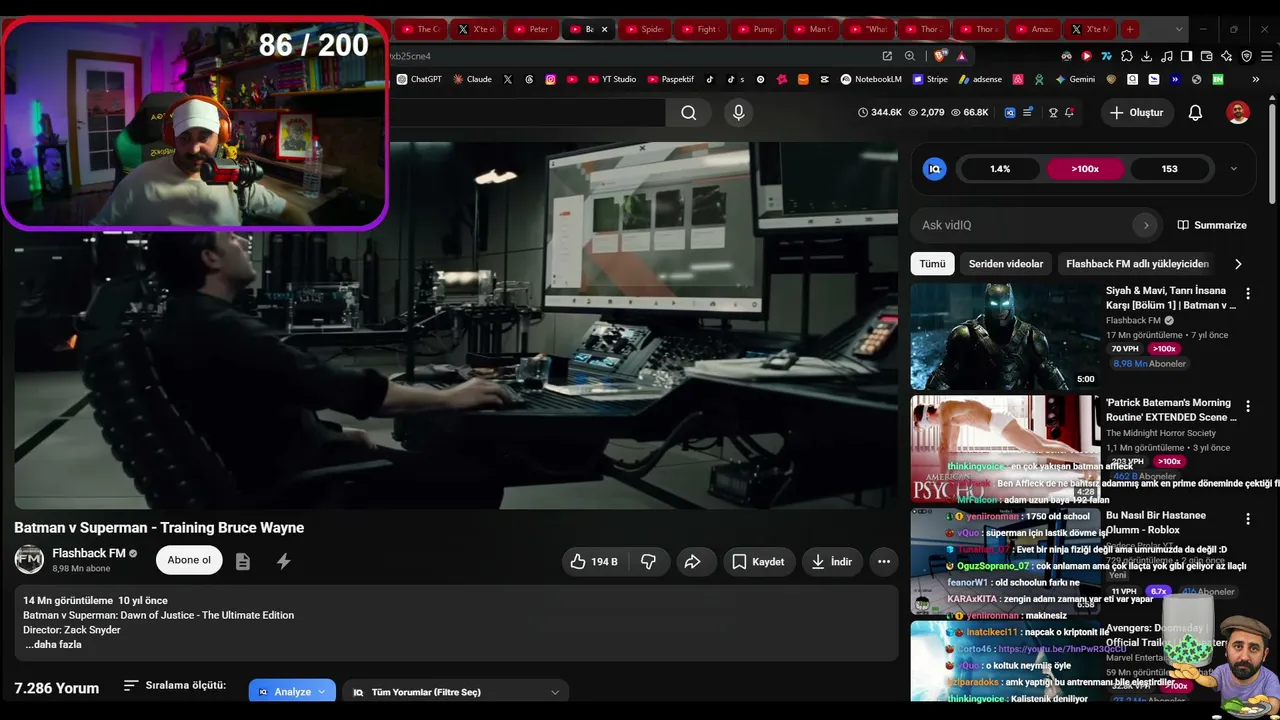
Task: Toggle the browser sidebar panel
Action: coord(1186,56)
